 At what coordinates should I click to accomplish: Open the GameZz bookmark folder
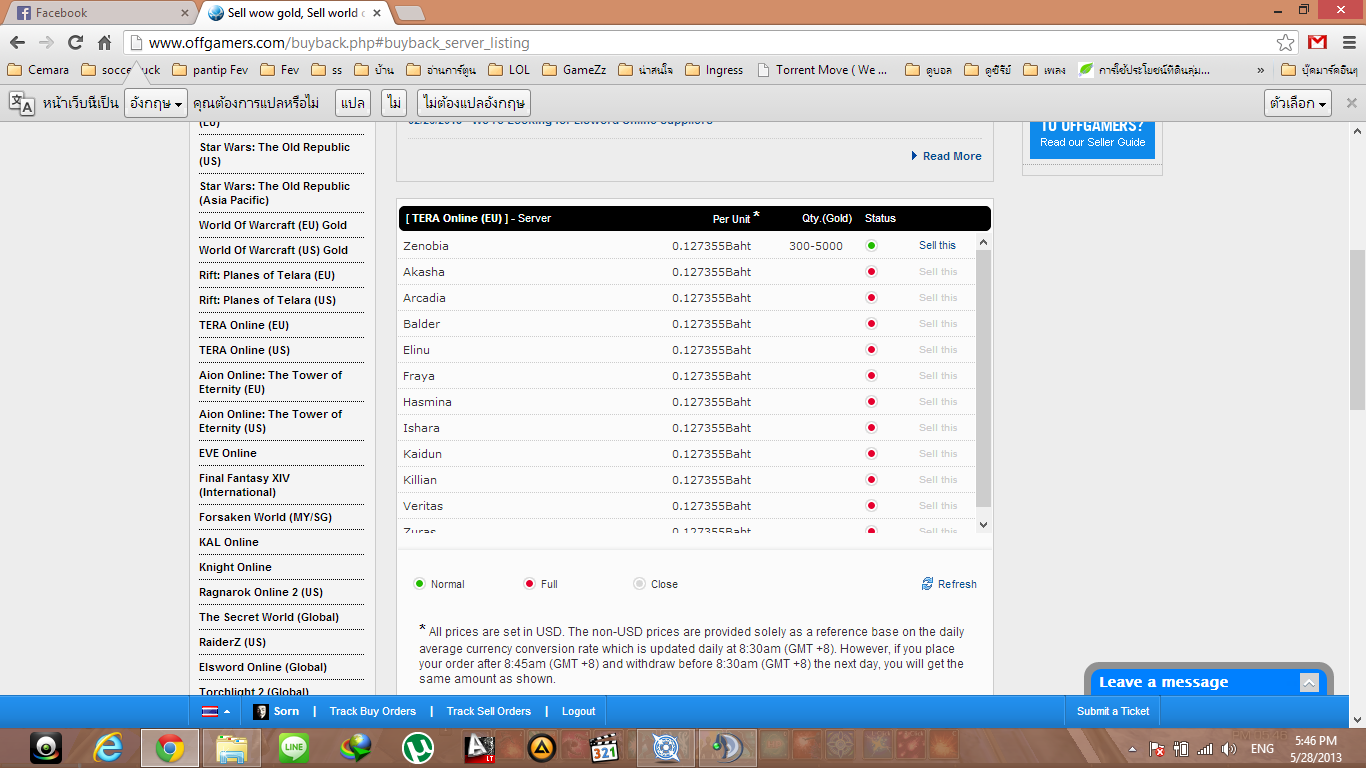click(x=574, y=70)
